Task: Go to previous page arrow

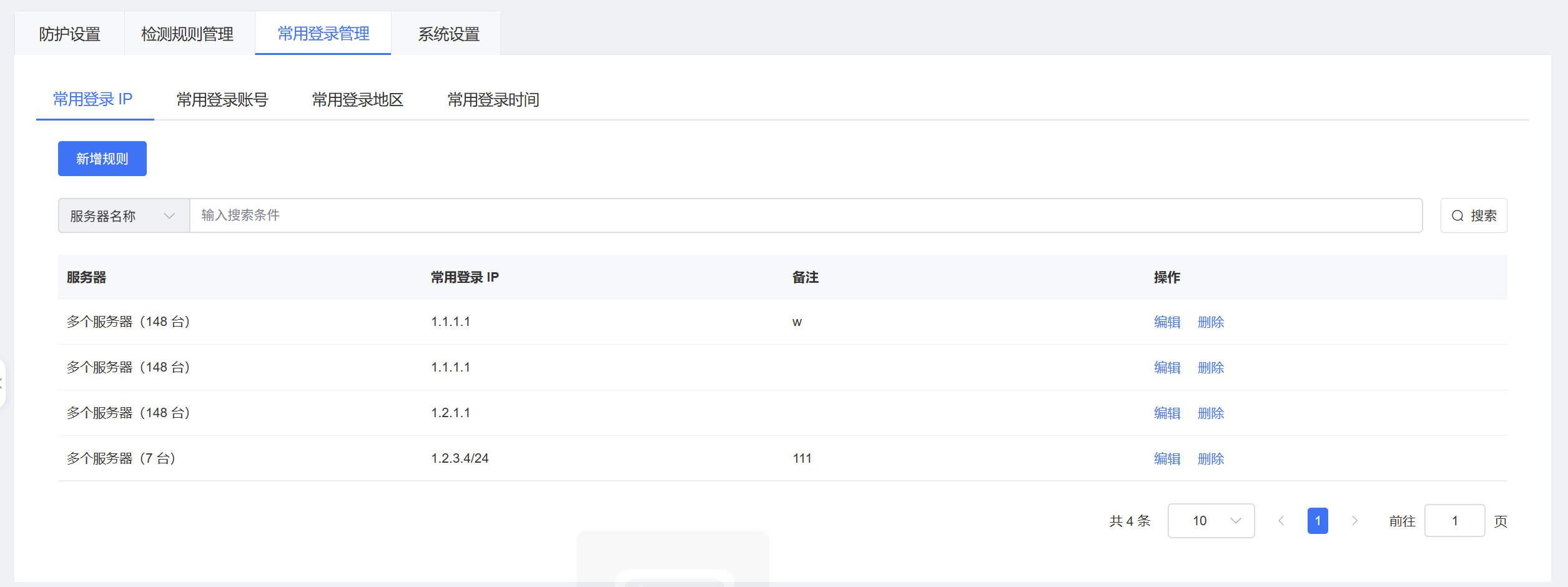Action: coord(1281,521)
